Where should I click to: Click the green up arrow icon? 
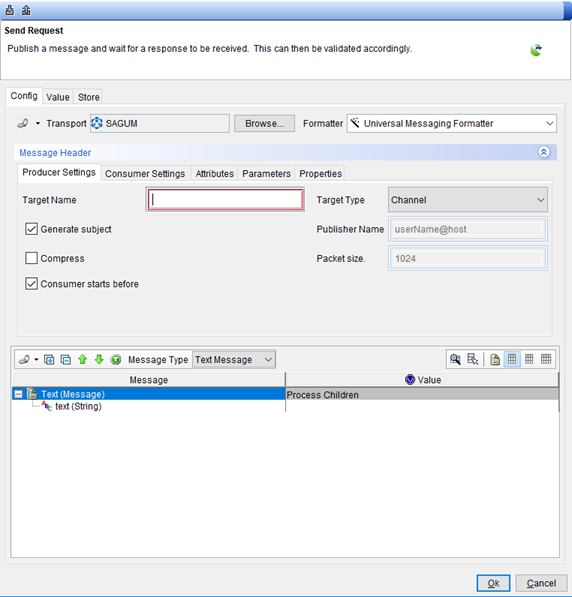tap(83, 359)
